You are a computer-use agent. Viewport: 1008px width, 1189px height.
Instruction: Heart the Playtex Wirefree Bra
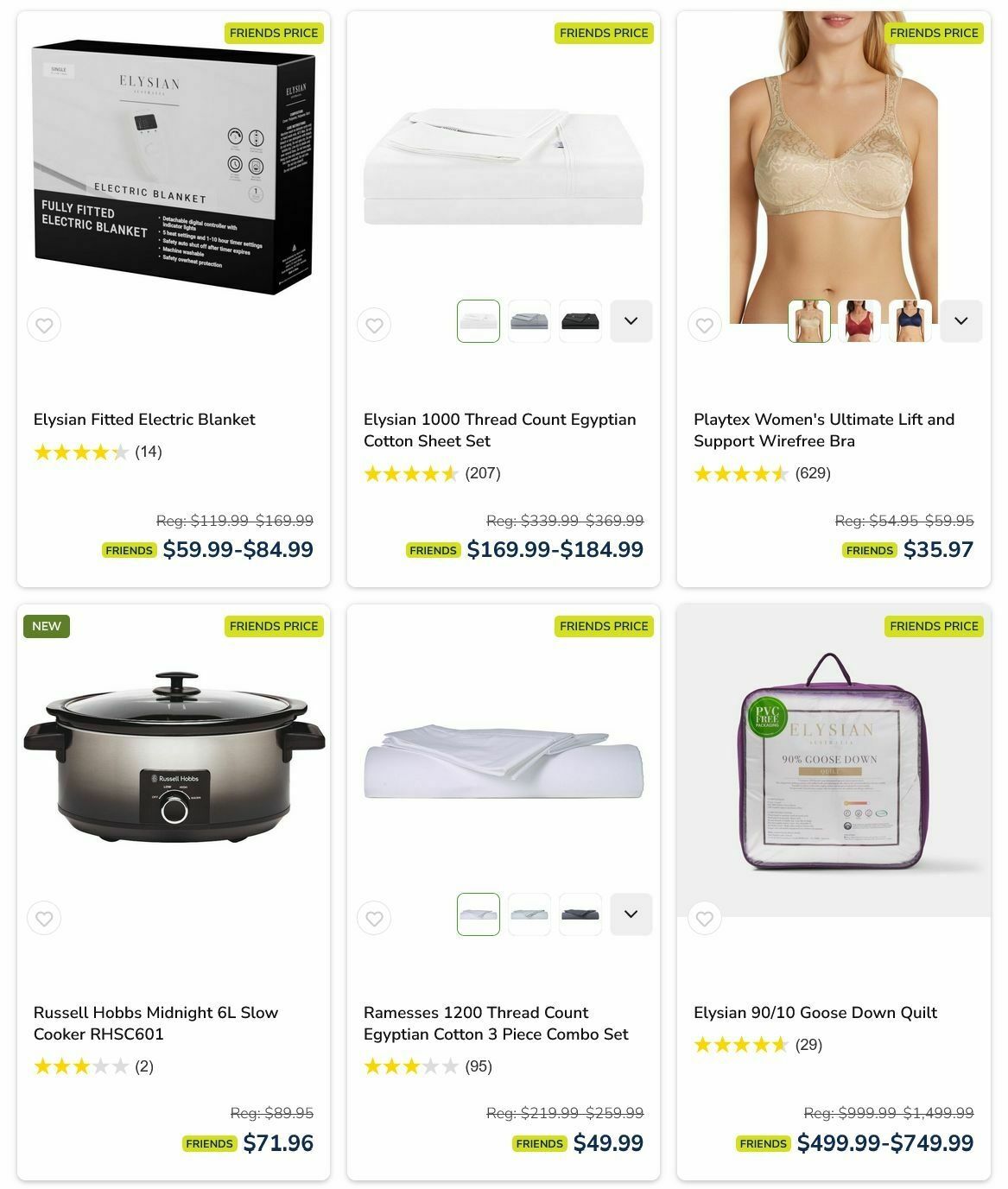click(704, 326)
